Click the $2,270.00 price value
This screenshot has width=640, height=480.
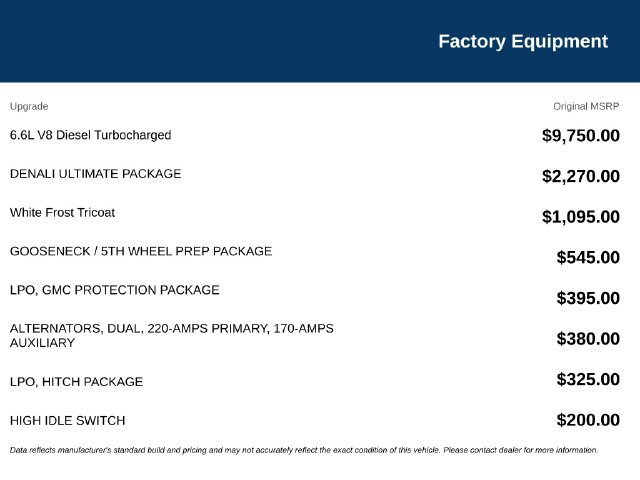click(581, 176)
